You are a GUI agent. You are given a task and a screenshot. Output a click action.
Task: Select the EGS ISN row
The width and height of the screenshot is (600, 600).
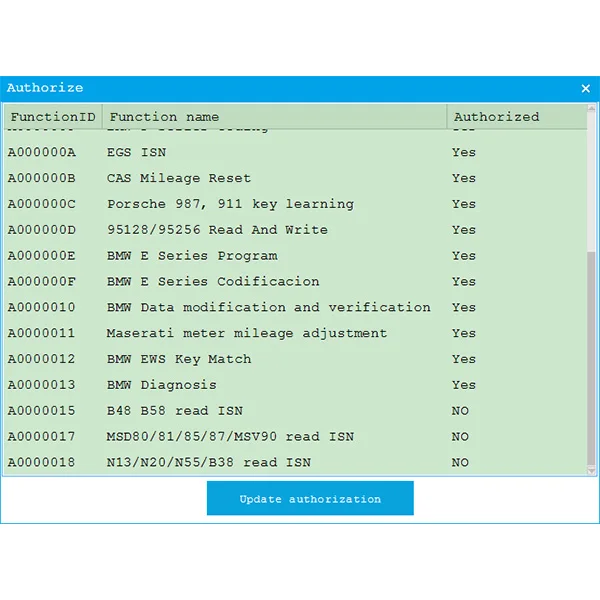[295, 152]
